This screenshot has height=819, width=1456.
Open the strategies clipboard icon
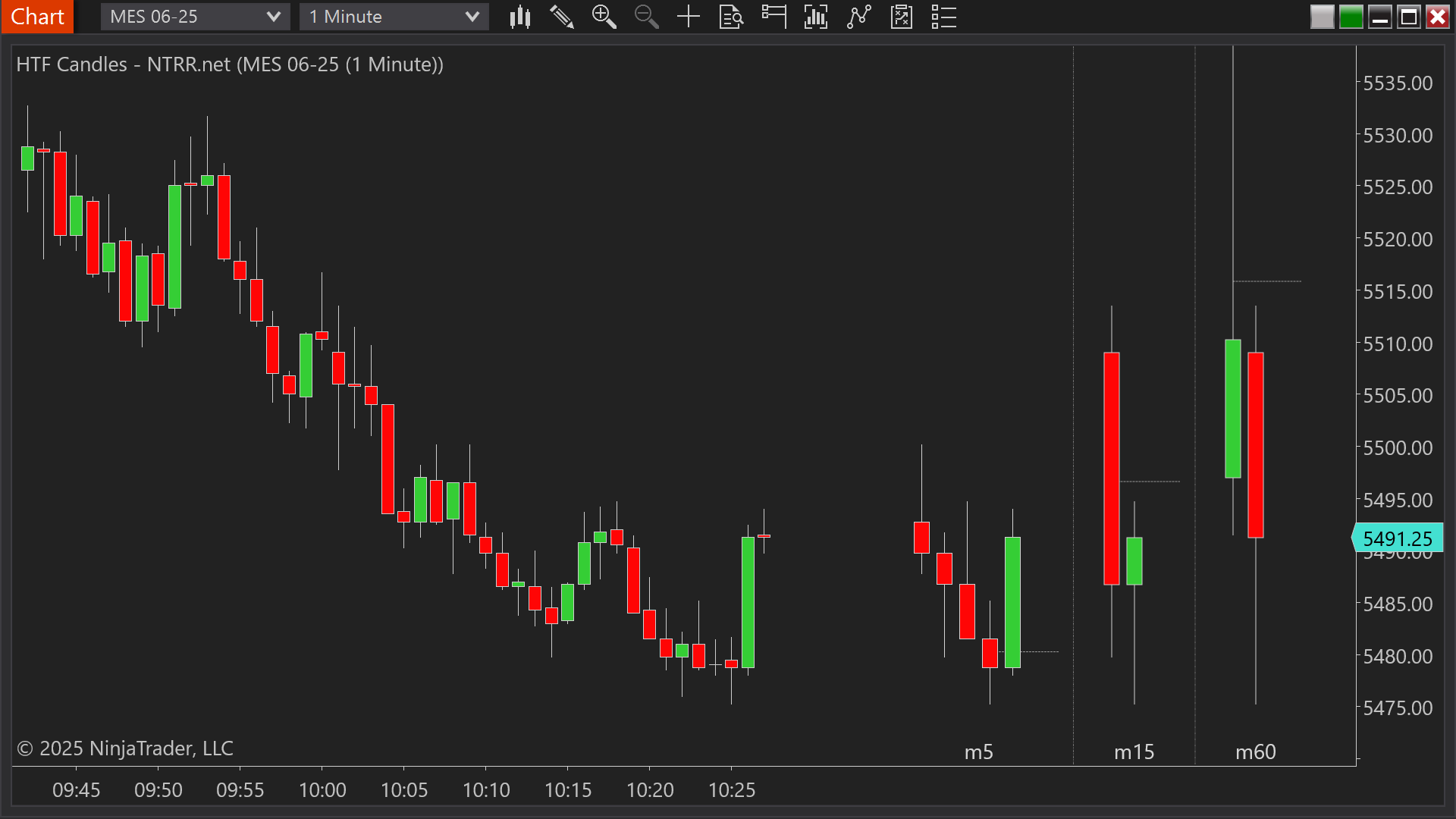[x=902, y=17]
